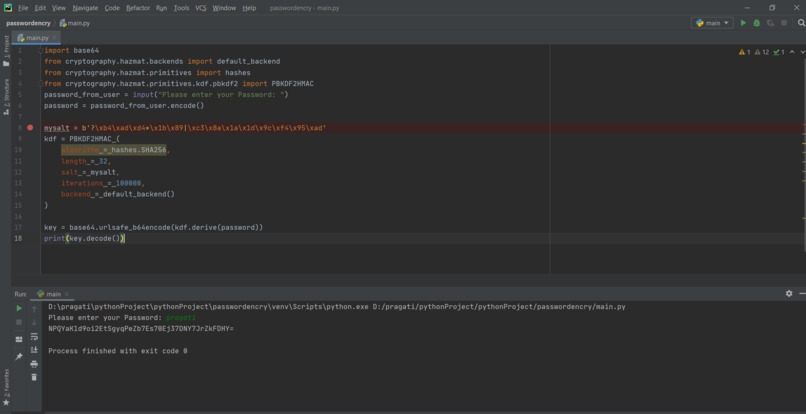806x414 pixels.
Task: Click main.py in the breadcrumb bar
Action: point(75,23)
